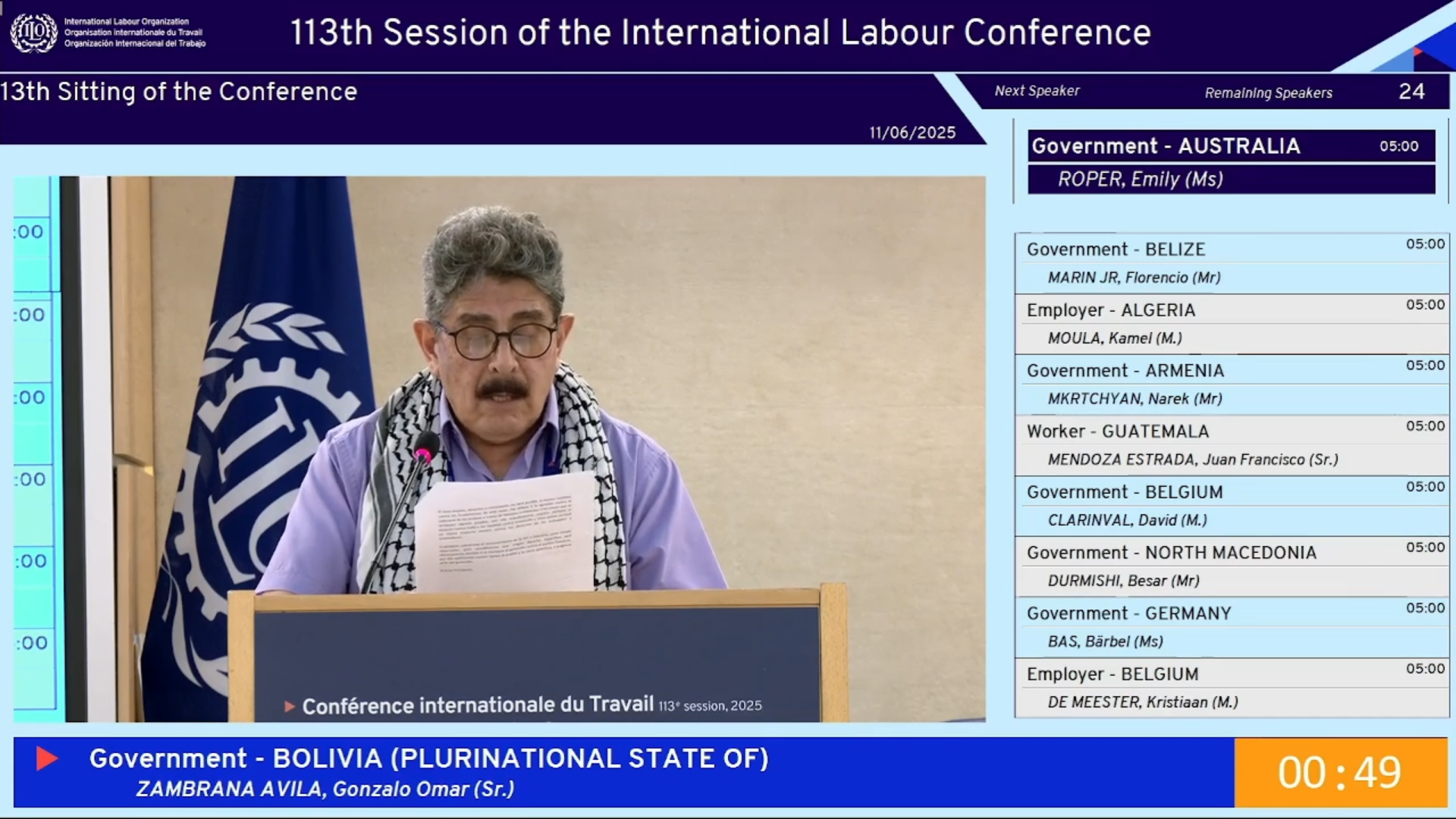Click 'MKRTCHYAN, Narek (Mr)' name

[x=1134, y=399]
